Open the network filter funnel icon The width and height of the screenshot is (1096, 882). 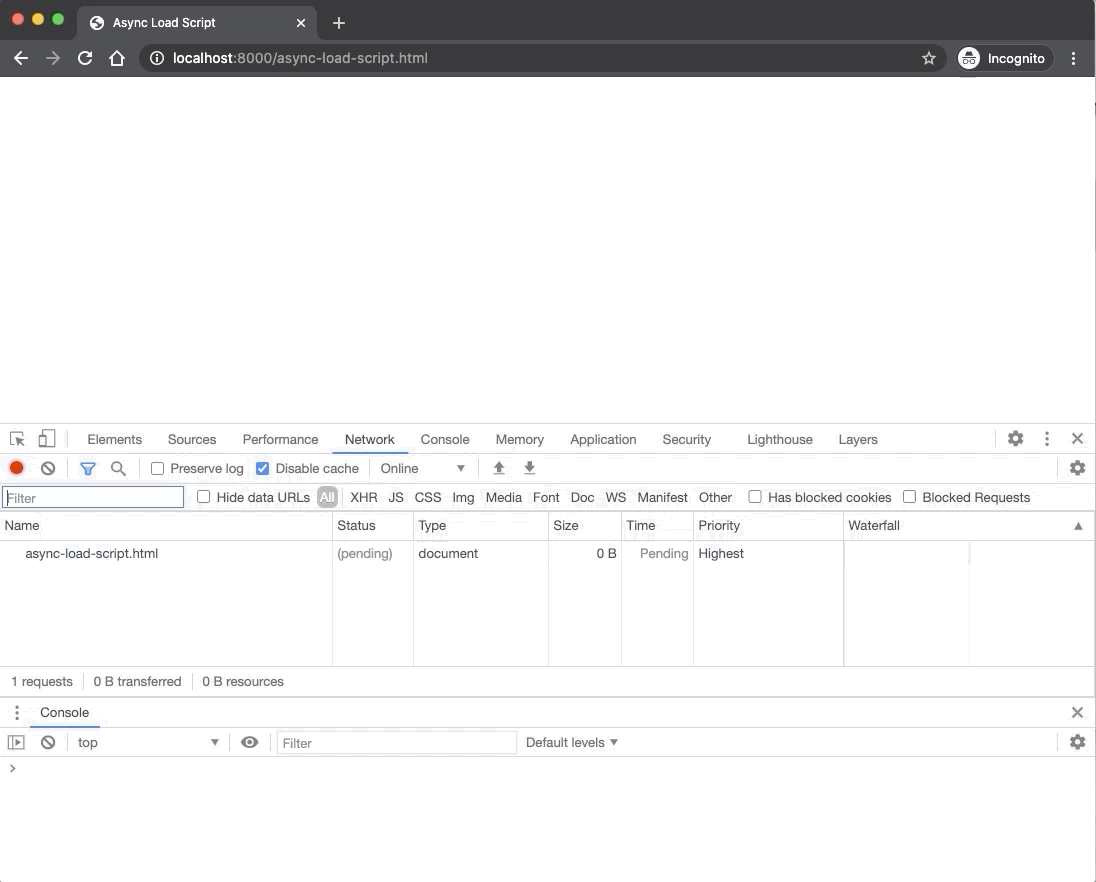point(88,467)
